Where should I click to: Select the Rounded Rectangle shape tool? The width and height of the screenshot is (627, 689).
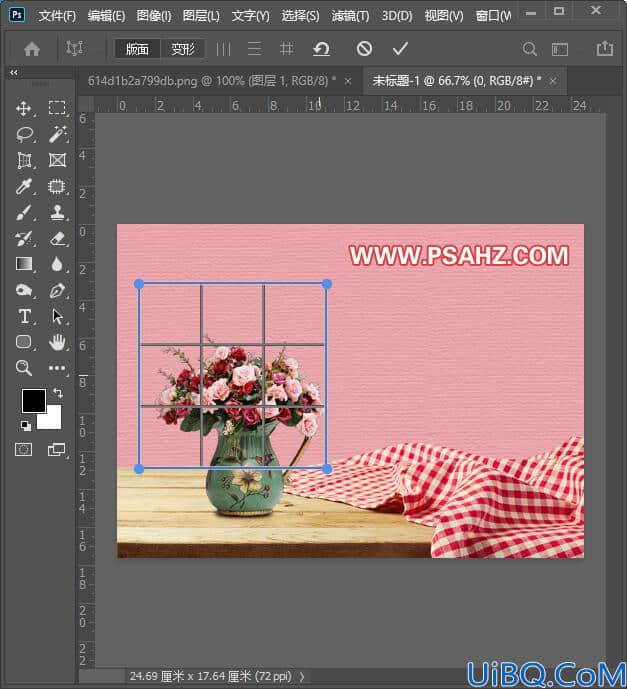click(24, 342)
